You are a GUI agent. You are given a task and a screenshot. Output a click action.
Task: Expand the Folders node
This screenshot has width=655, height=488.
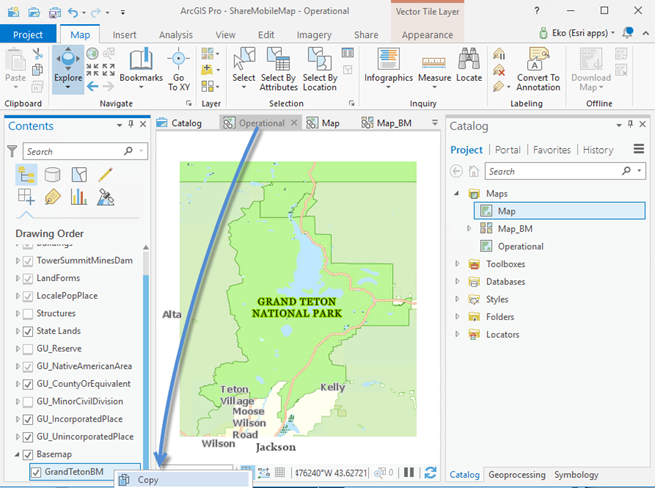pos(457,316)
